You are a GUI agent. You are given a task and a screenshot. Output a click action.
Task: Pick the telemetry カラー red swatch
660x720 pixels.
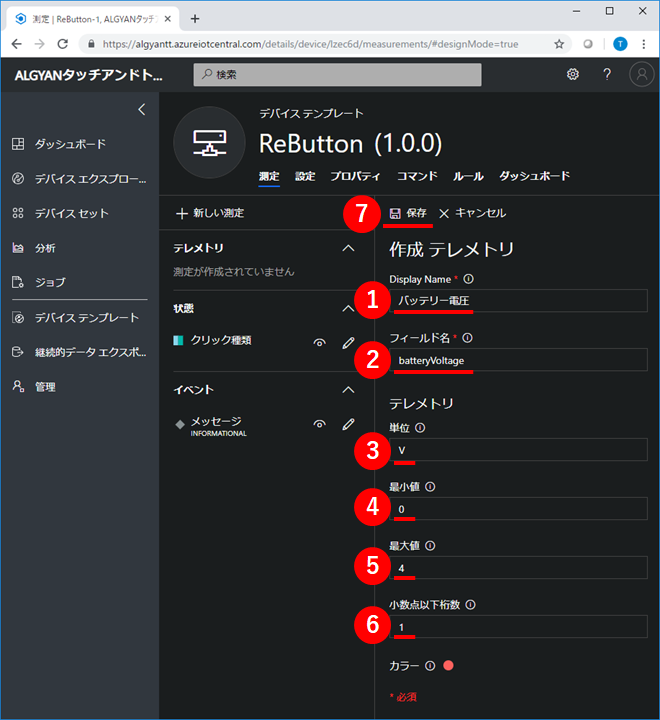pos(449,665)
